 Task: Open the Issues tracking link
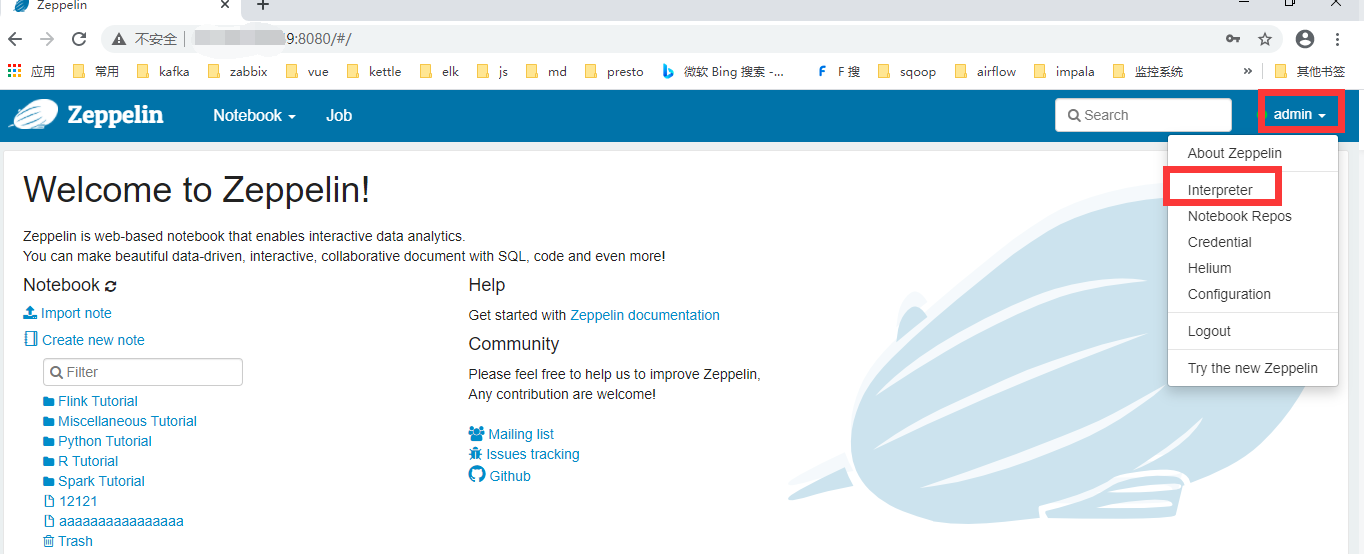click(524, 454)
